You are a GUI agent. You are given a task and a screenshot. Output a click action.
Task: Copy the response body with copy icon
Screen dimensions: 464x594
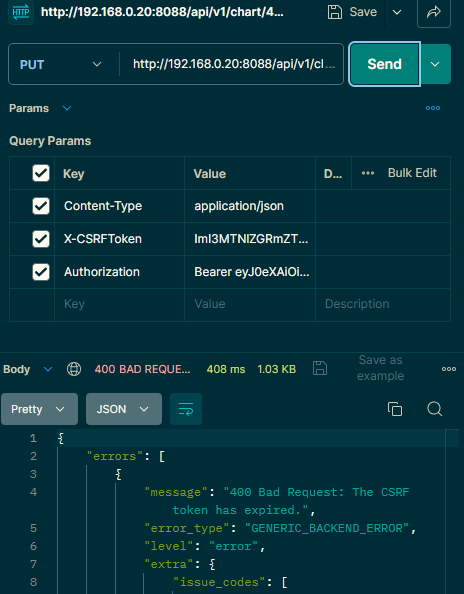(395, 409)
